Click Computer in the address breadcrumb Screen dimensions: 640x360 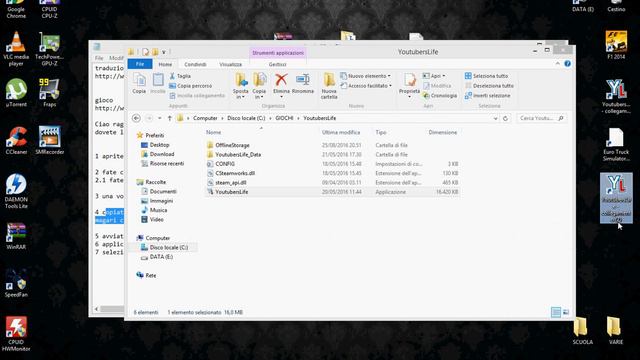tap(205, 118)
